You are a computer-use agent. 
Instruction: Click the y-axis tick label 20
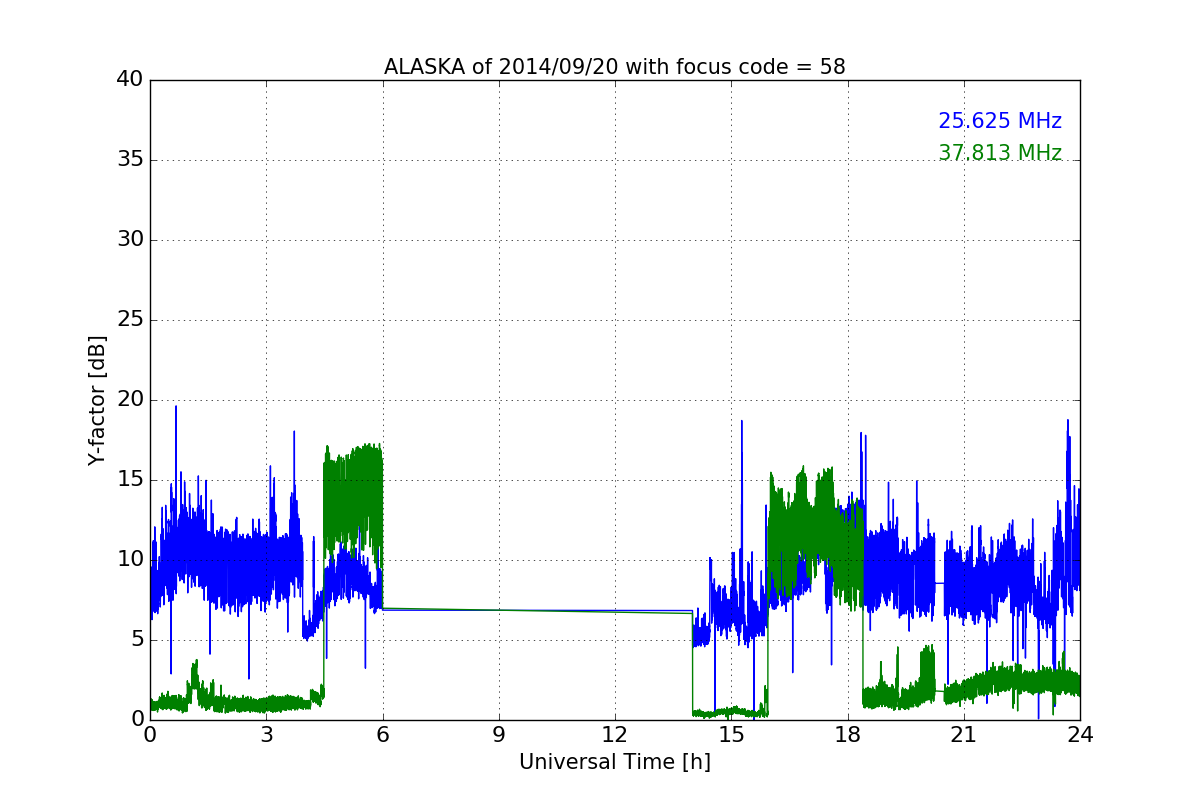point(130,400)
